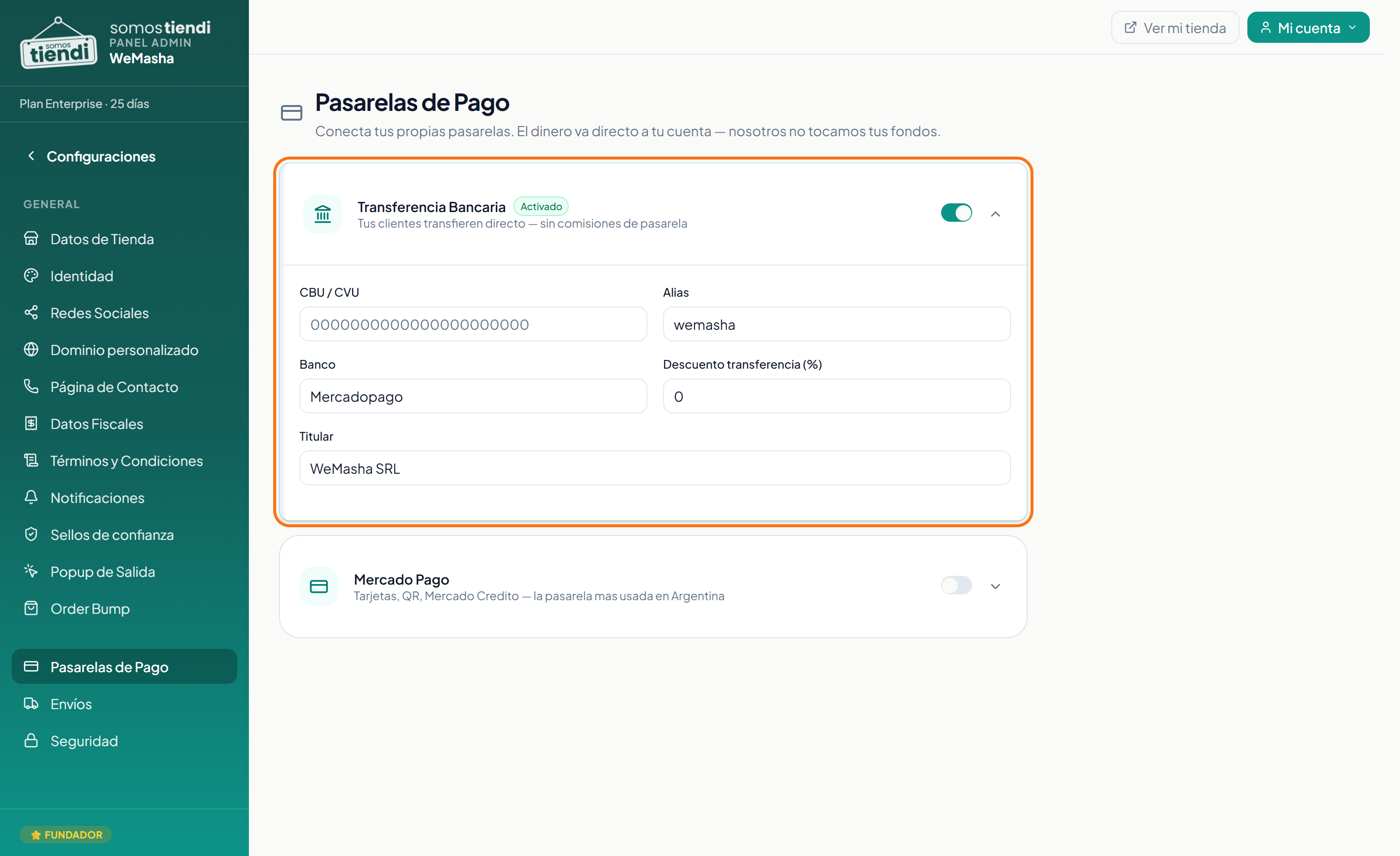1400x856 pixels.
Task: Go to Identidad settings
Action: (124, 276)
